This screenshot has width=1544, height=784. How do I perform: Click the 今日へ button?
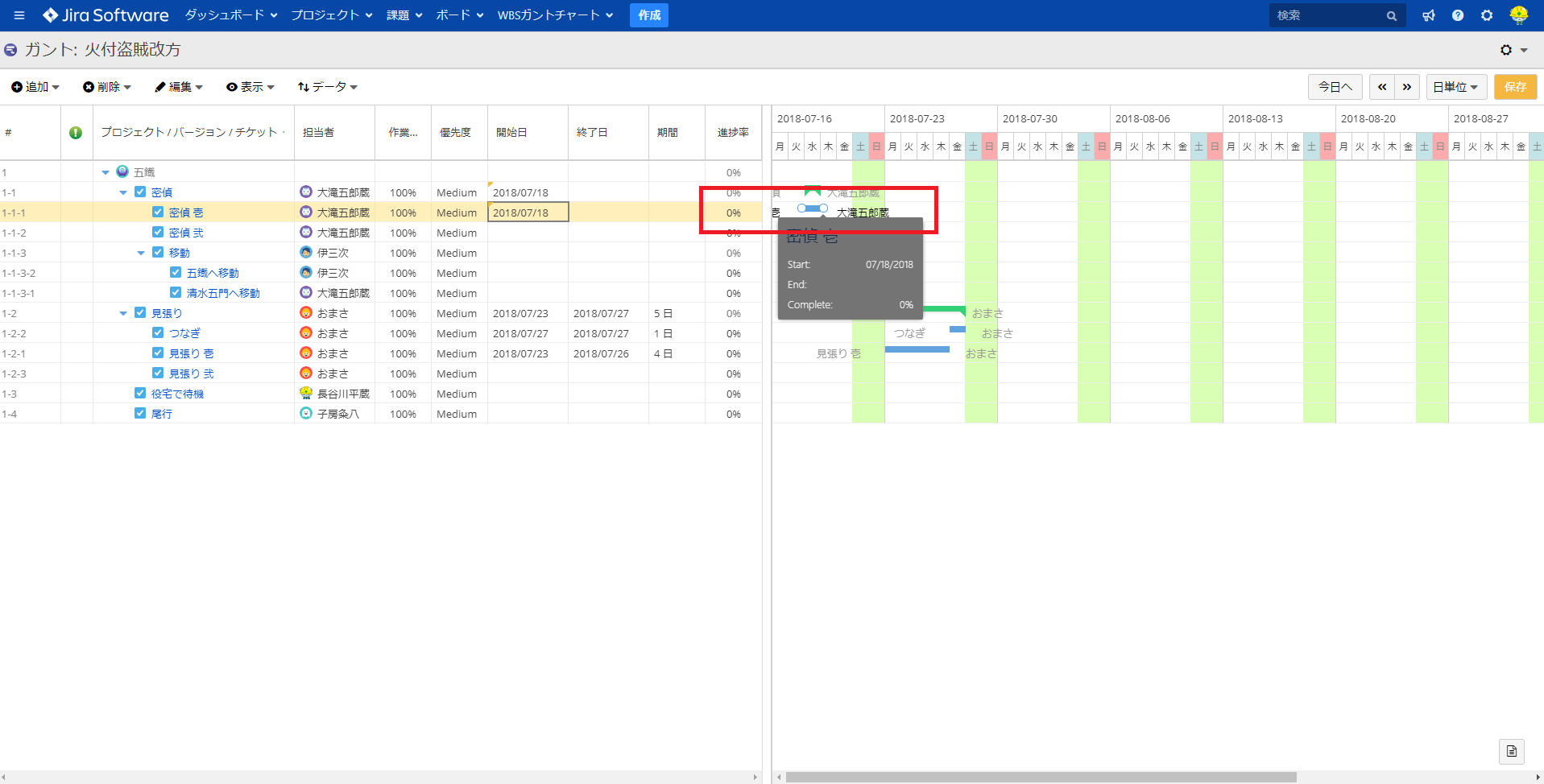pos(1335,87)
